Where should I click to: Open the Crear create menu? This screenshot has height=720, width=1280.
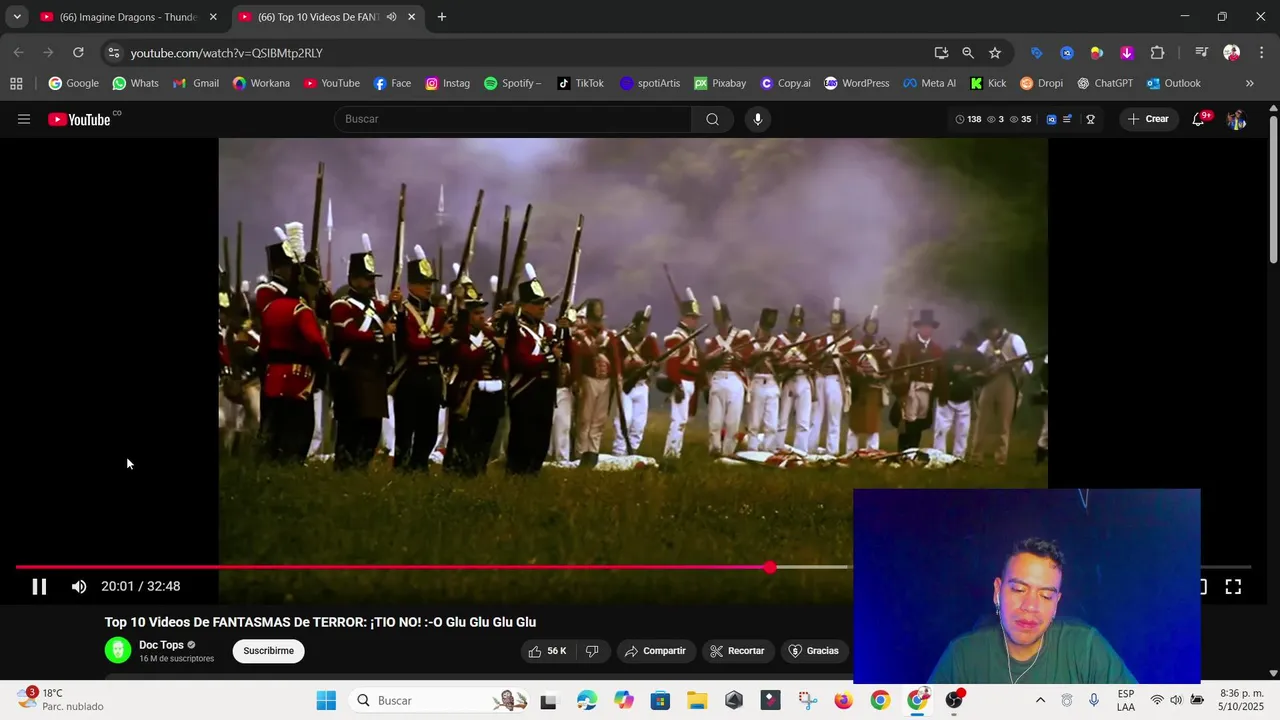tap(1148, 119)
